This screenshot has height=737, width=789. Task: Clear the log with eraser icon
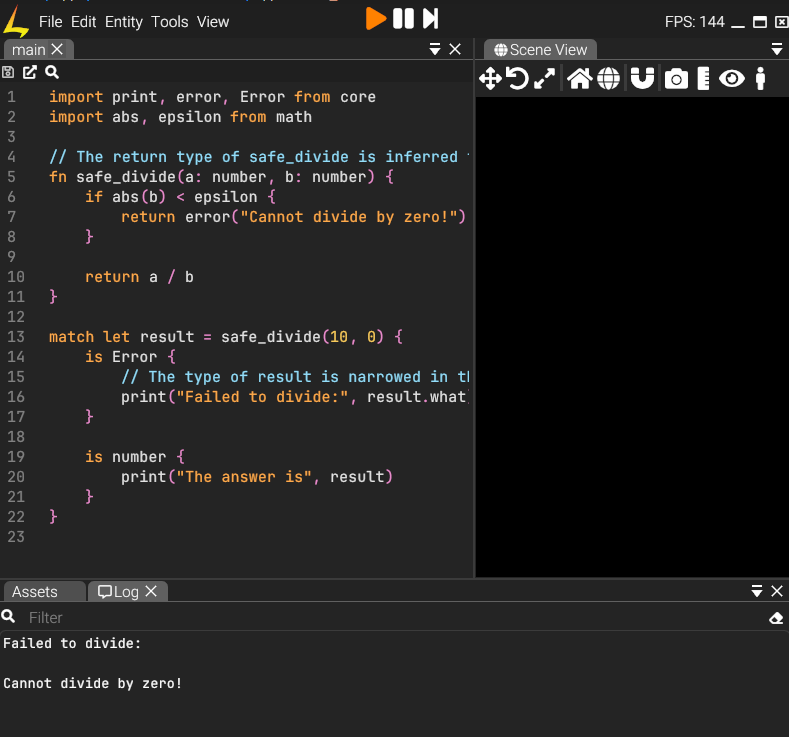(x=776, y=618)
